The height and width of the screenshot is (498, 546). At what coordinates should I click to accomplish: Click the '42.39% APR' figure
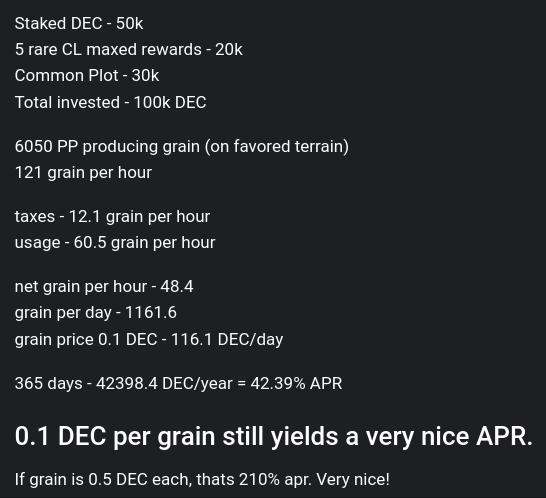point(296,383)
